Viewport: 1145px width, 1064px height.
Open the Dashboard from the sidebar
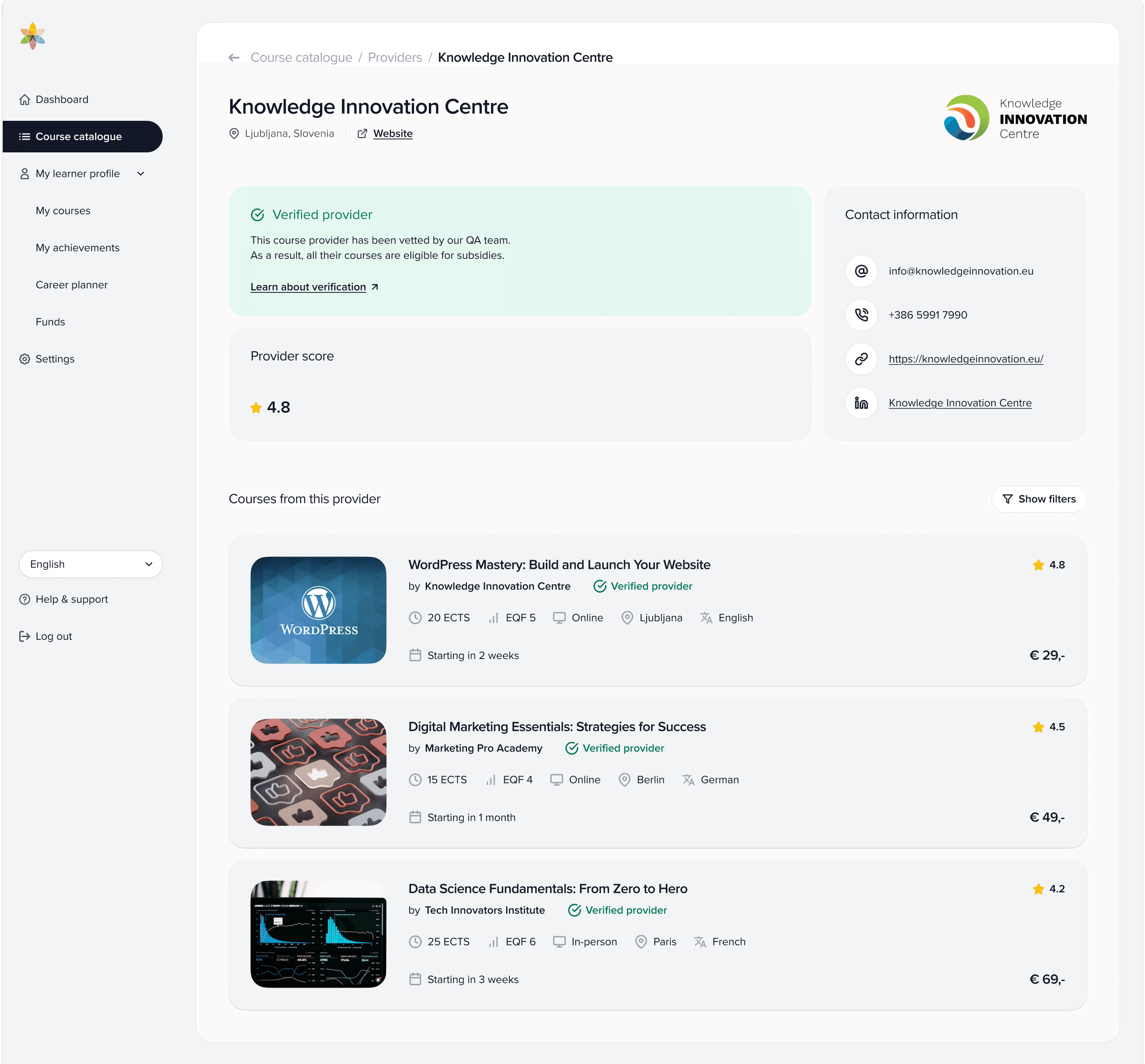click(62, 99)
